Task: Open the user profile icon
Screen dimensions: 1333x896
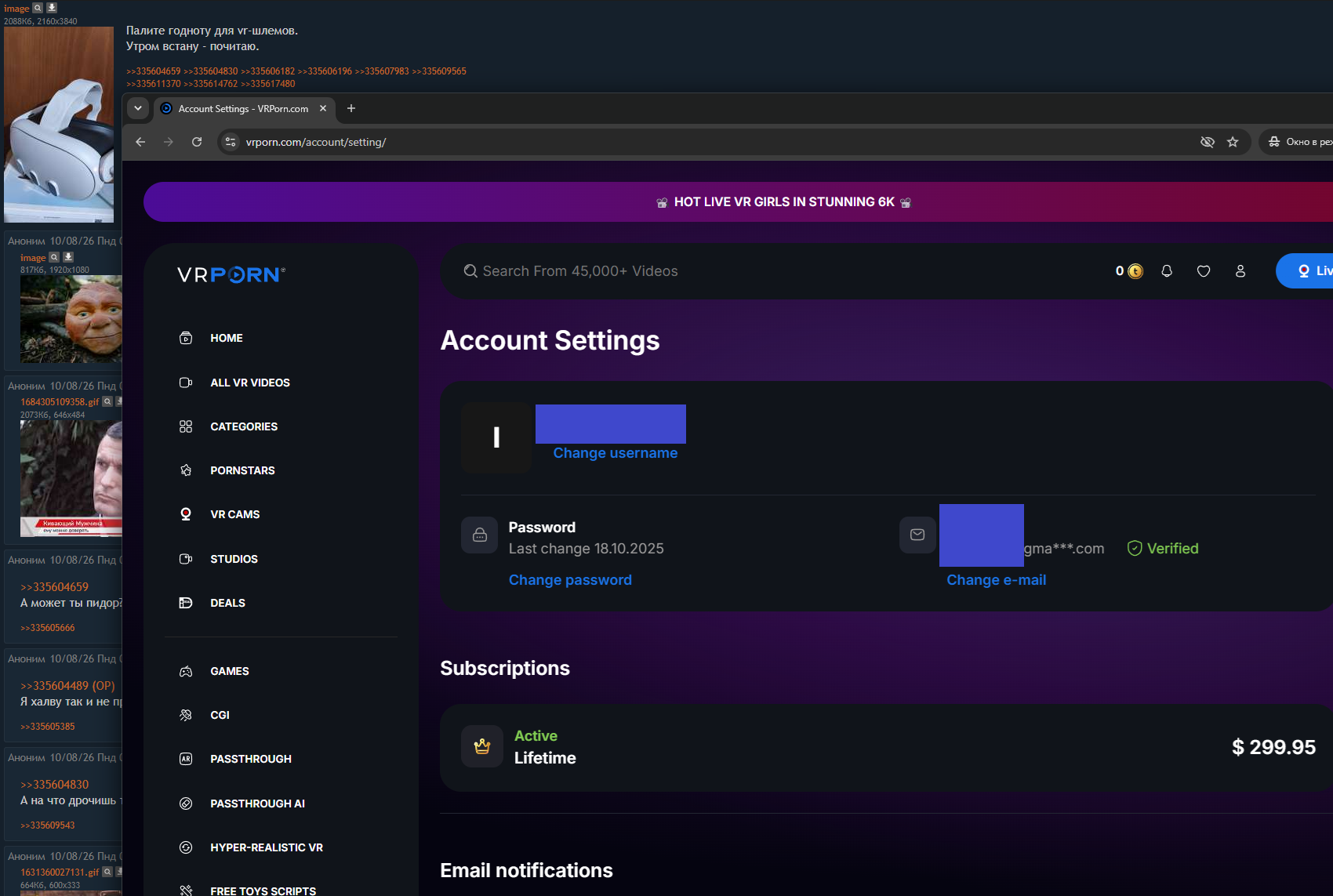Action: (x=1240, y=271)
